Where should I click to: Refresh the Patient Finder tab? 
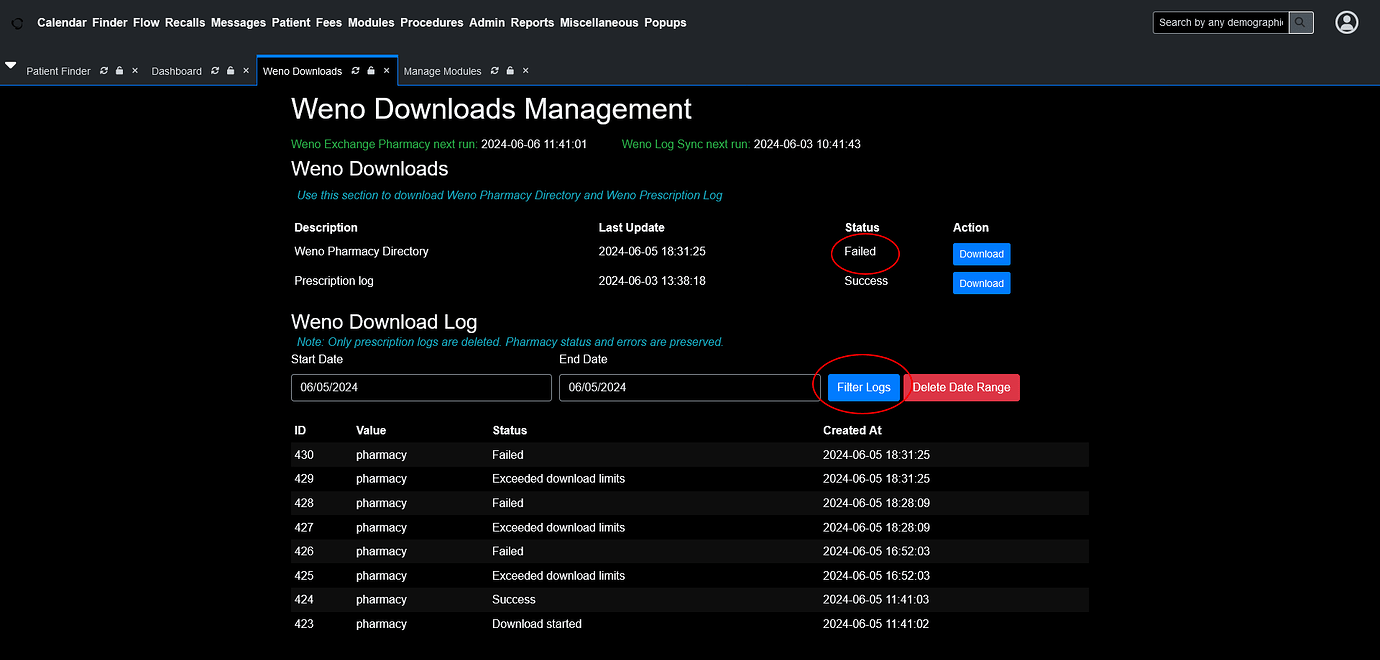click(103, 71)
